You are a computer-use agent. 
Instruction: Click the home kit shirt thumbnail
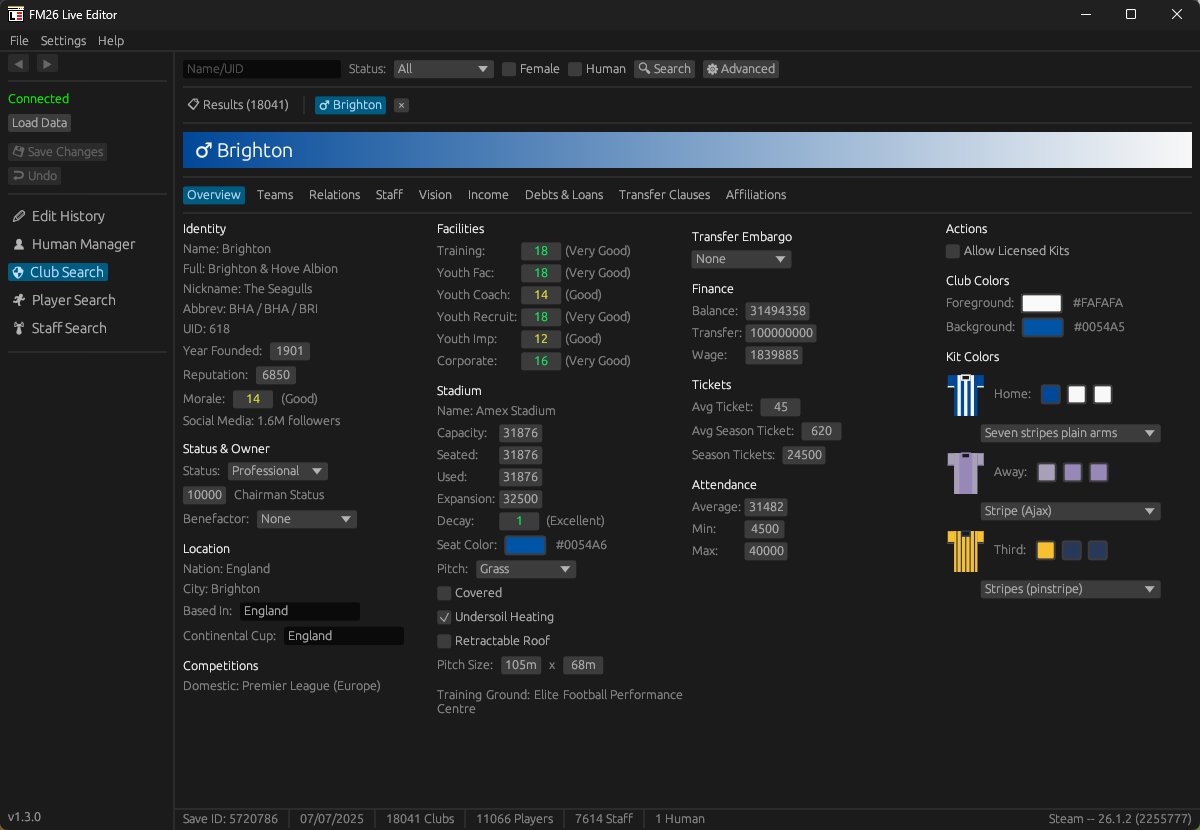[964, 394]
